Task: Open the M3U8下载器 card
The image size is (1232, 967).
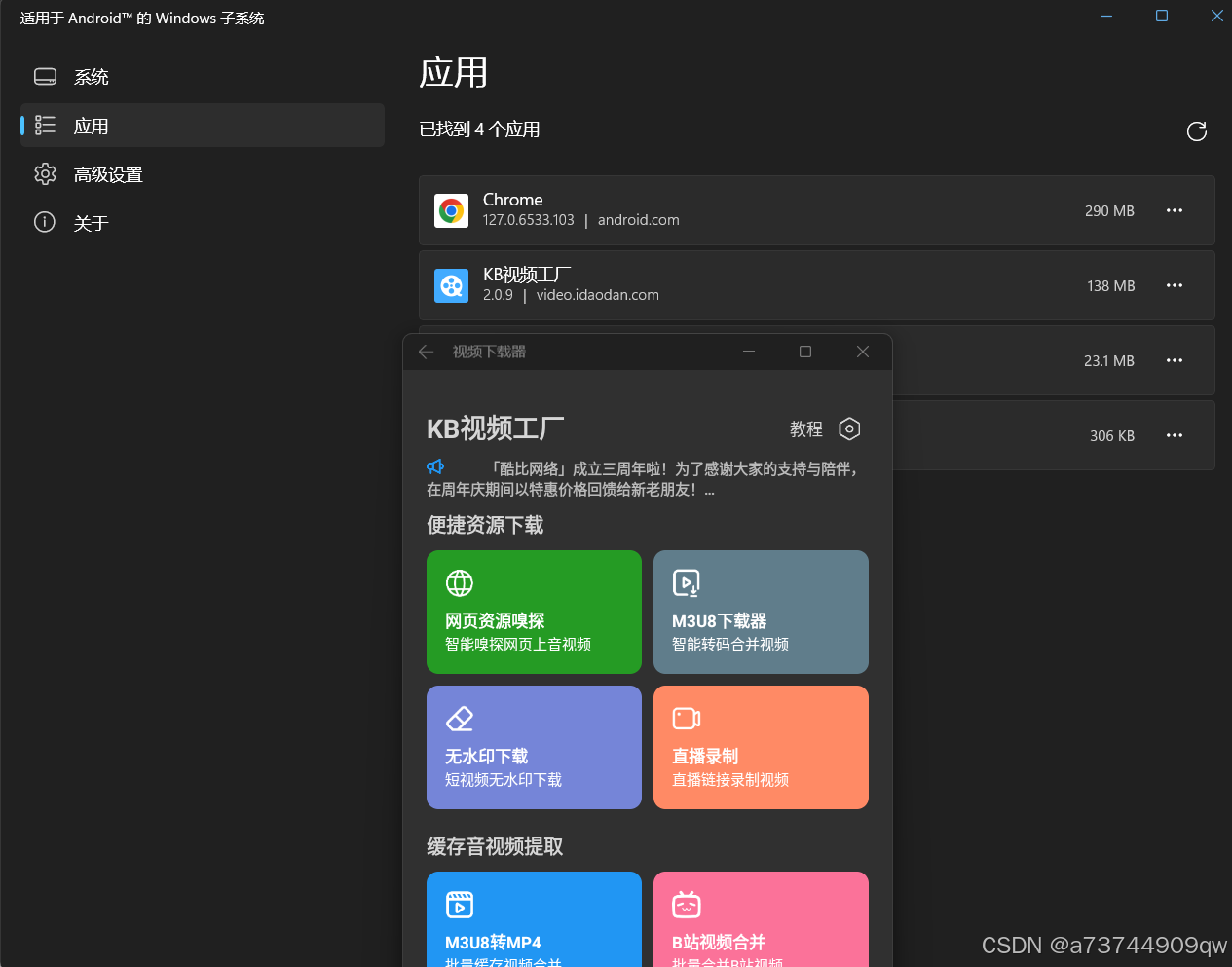Action: click(761, 612)
